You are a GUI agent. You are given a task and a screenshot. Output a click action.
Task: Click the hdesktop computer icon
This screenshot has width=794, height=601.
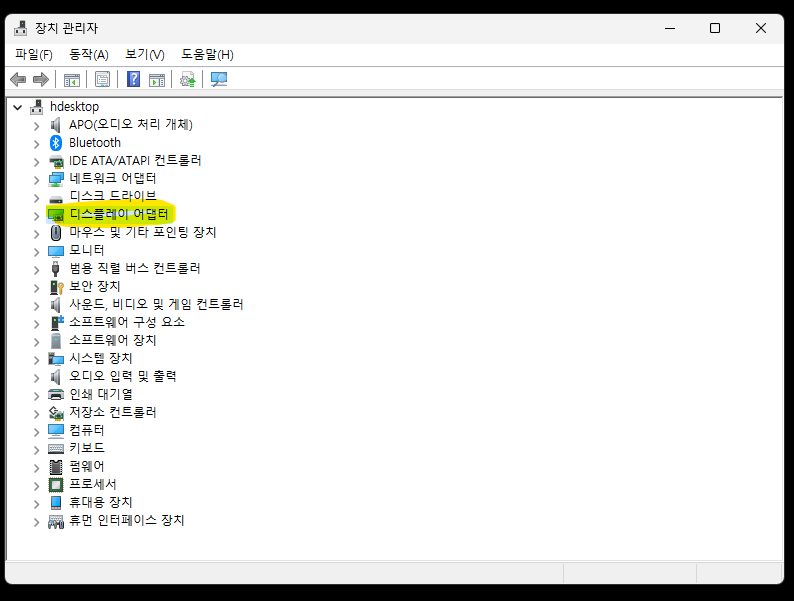tap(36, 107)
